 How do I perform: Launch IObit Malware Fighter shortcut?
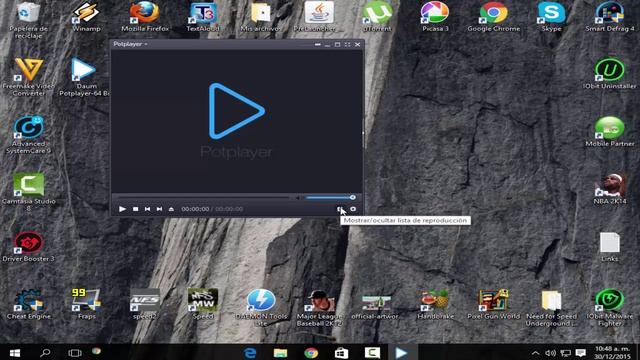(610, 308)
